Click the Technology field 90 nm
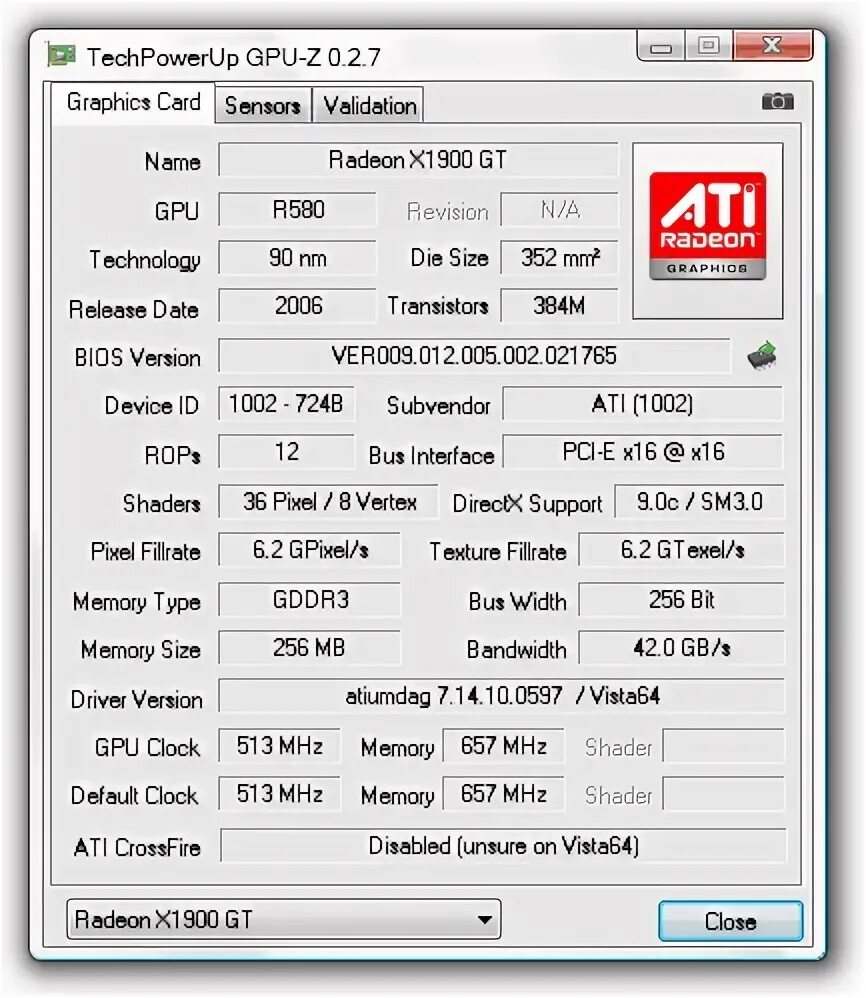 [x=297, y=258]
